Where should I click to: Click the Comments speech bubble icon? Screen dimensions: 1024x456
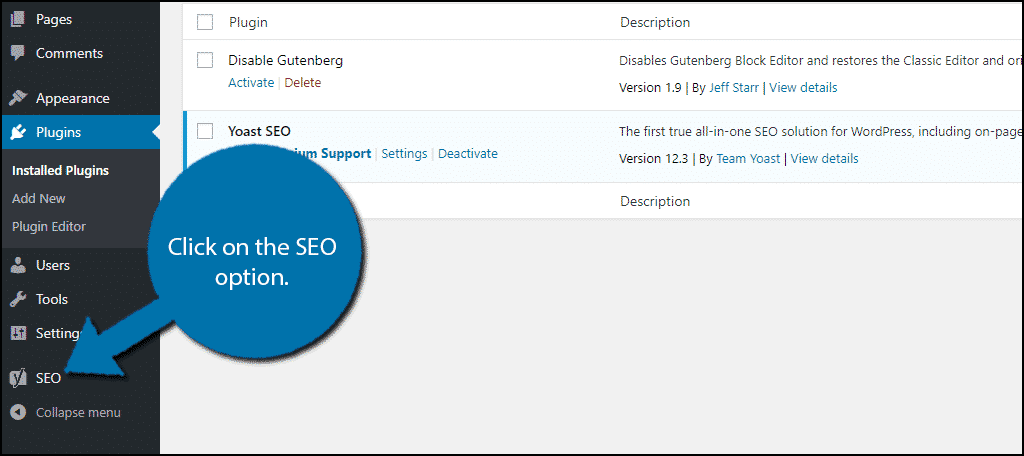click(18, 54)
